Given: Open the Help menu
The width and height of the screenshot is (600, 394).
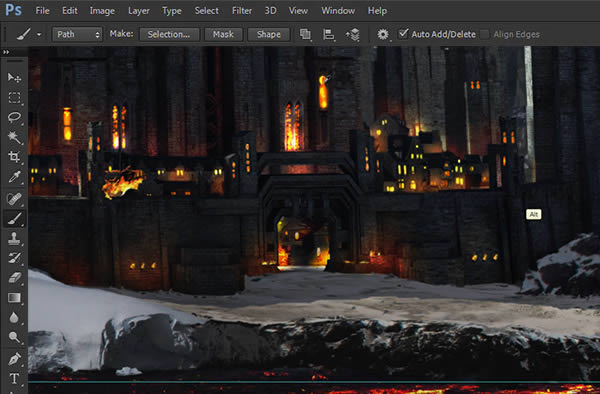Looking at the screenshot, I should pyautogui.click(x=377, y=11).
